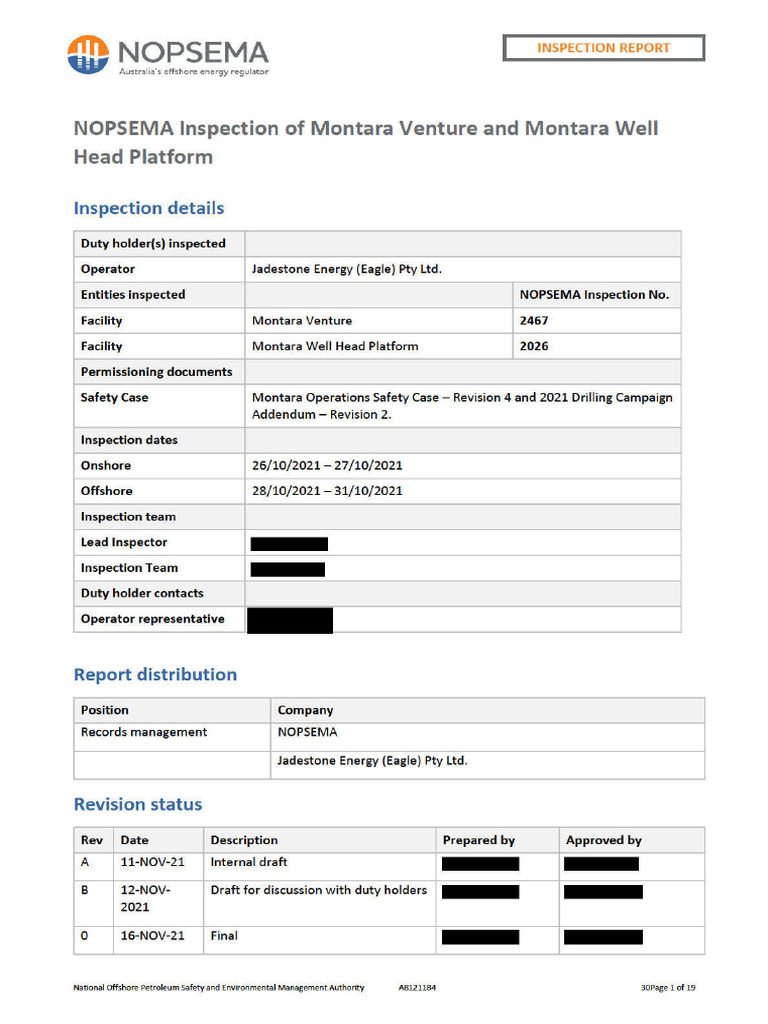The image size is (768, 1024).
Task: Select Jadestone Energy (Eagle) Pty Ltd. in distribution table
Action: 372,761
